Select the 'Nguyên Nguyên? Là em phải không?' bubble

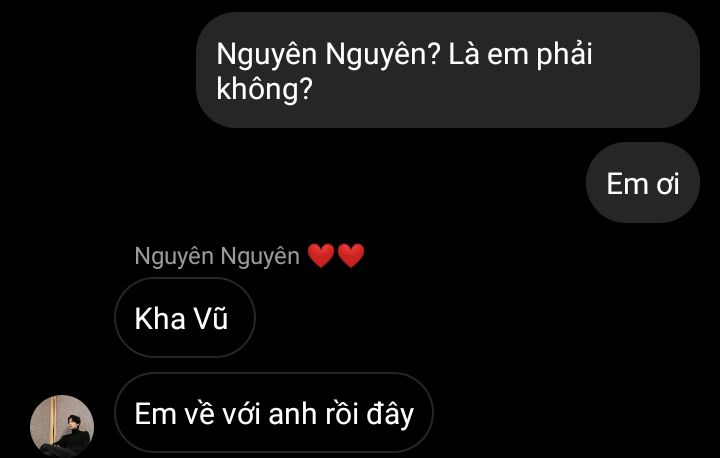(x=448, y=70)
